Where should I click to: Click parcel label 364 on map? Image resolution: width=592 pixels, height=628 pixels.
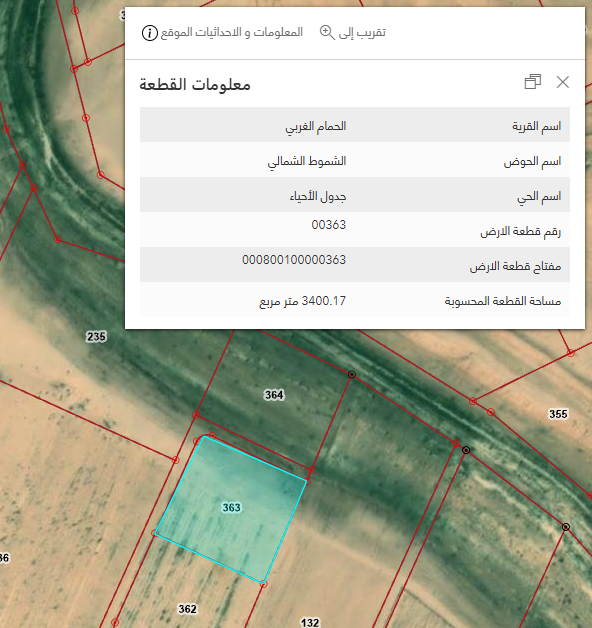pyautogui.click(x=274, y=395)
